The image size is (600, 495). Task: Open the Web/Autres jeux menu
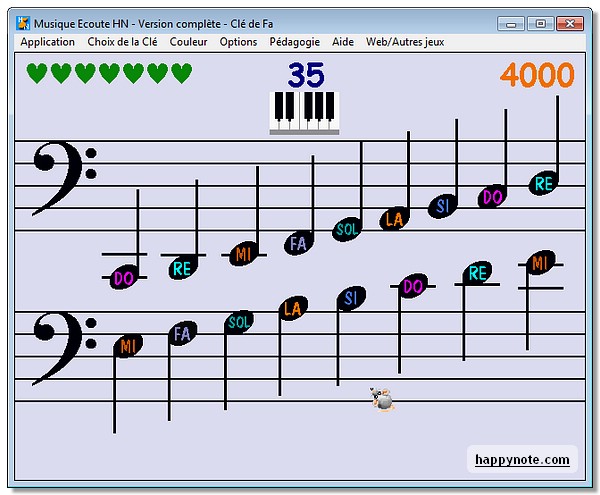tap(405, 42)
